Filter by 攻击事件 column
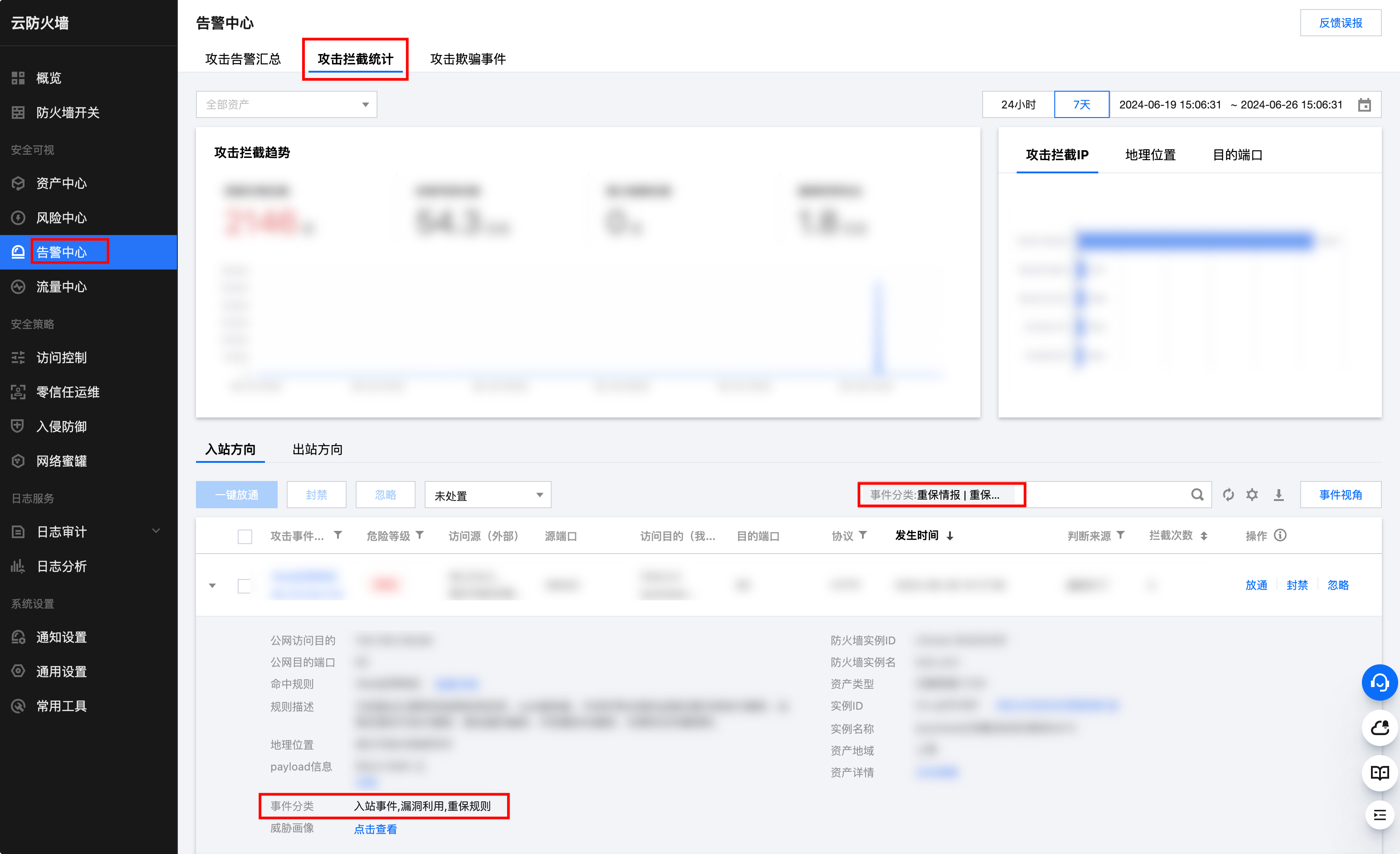 click(338, 535)
